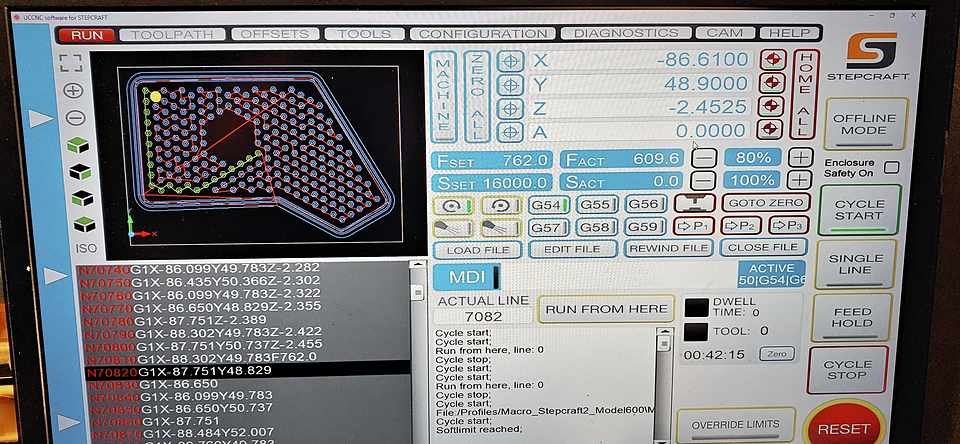This screenshot has height=444, width=960.
Task: Click the FEED HOLD button
Action: point(852,317)
